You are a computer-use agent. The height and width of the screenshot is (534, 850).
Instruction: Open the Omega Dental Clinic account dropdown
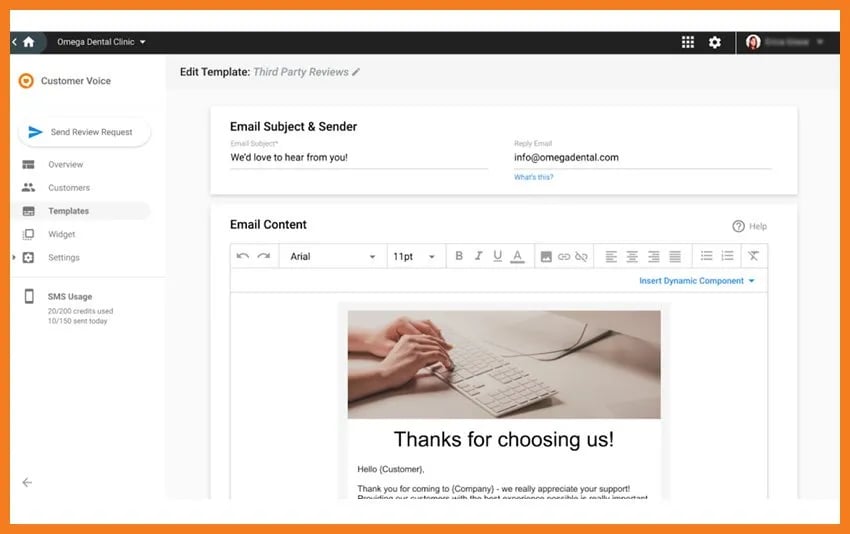coord(102,42)
